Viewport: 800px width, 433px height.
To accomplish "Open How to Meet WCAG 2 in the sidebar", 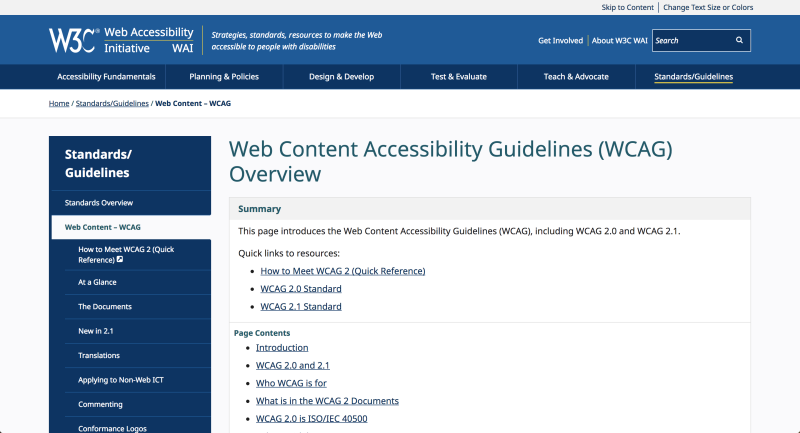I will coord(138,254).
